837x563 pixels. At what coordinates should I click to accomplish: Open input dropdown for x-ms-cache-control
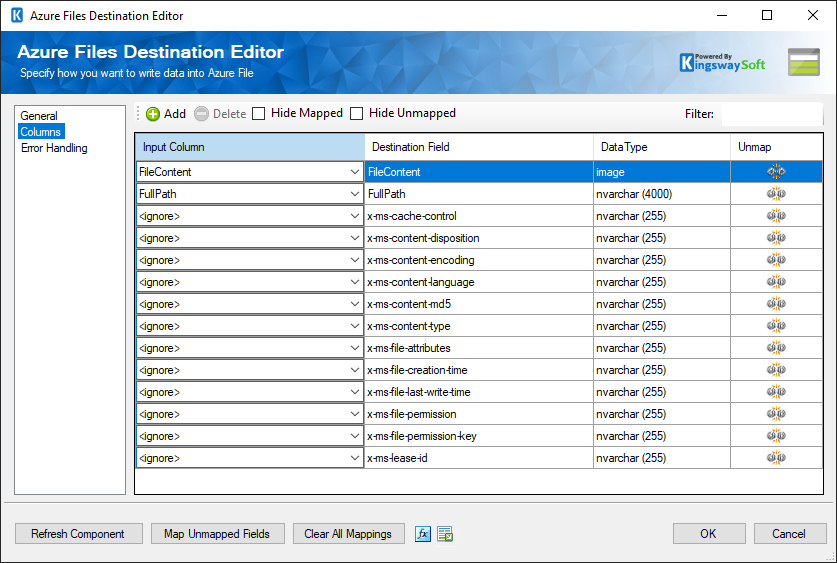pyautogui.click(x=354, y=216)
